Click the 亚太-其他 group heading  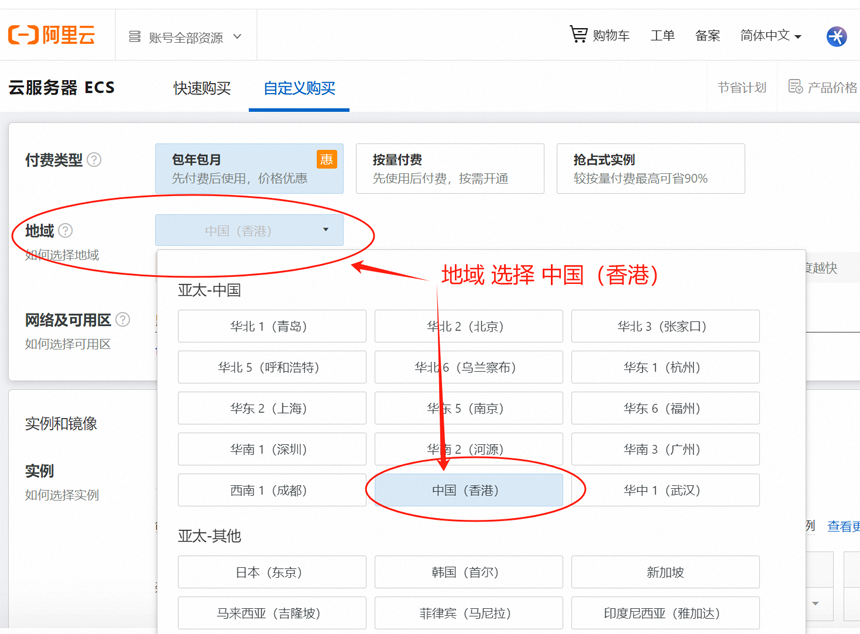pos(210,535)
